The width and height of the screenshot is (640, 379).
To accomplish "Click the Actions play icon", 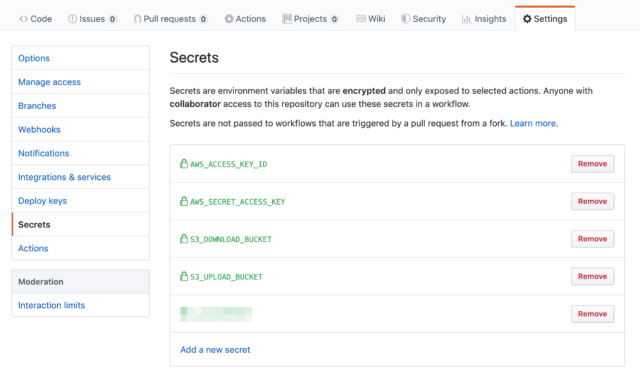I will point(229,19).
